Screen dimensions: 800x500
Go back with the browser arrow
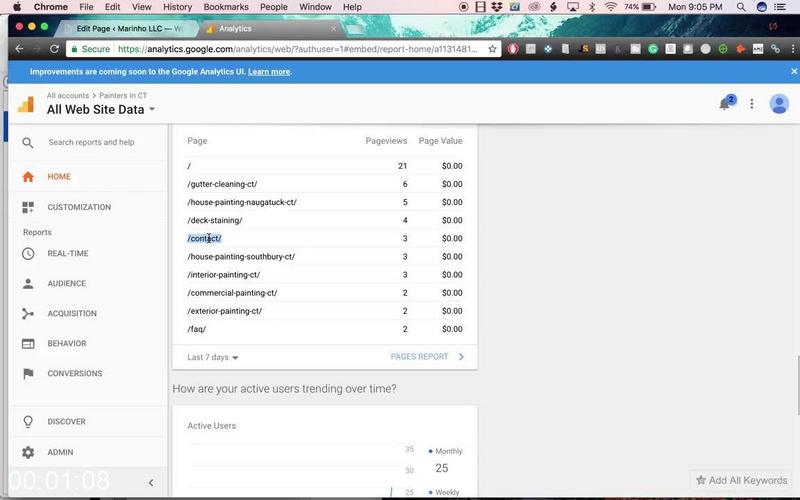19,49
